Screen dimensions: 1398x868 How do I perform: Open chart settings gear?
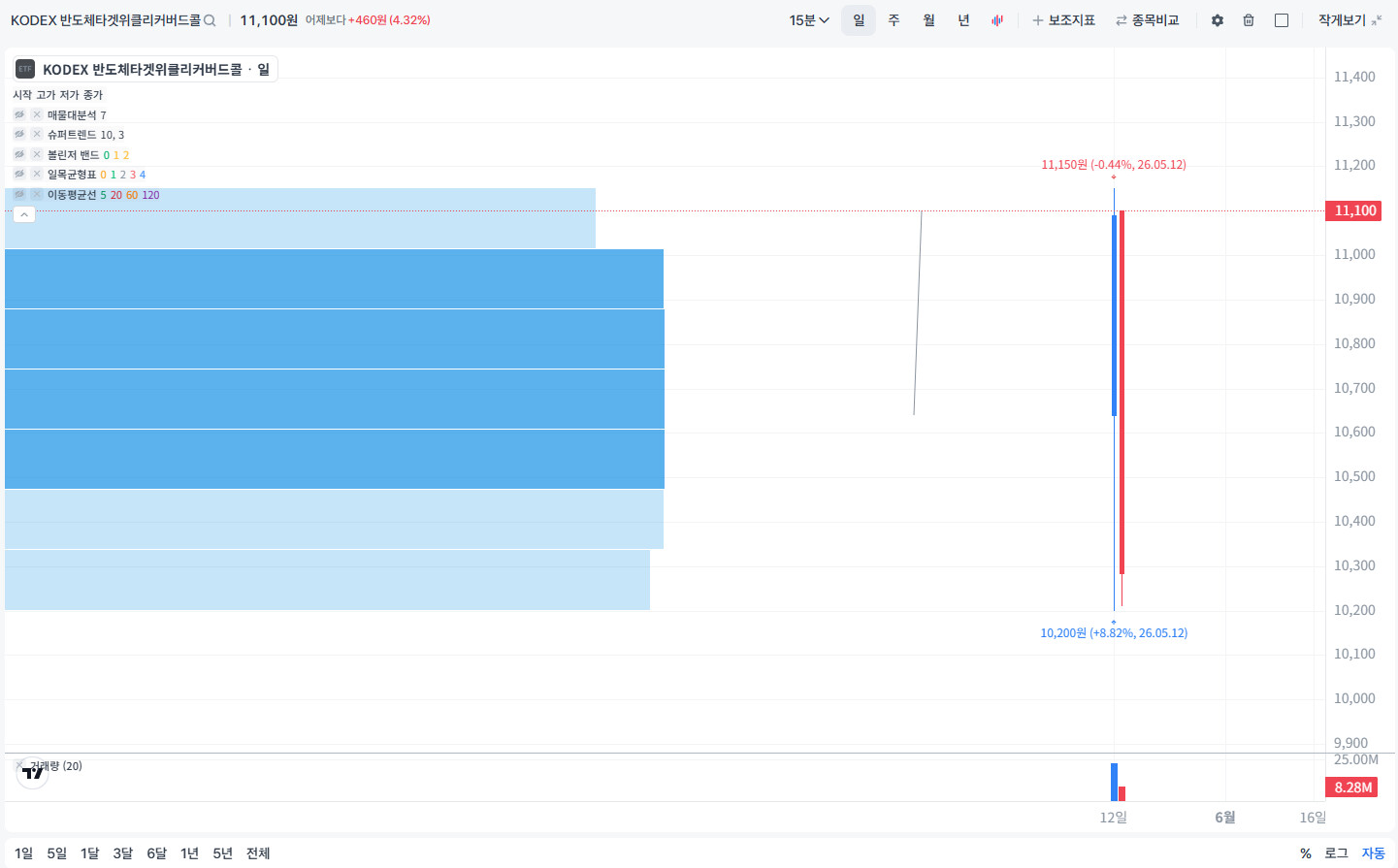coord(1218,20)
